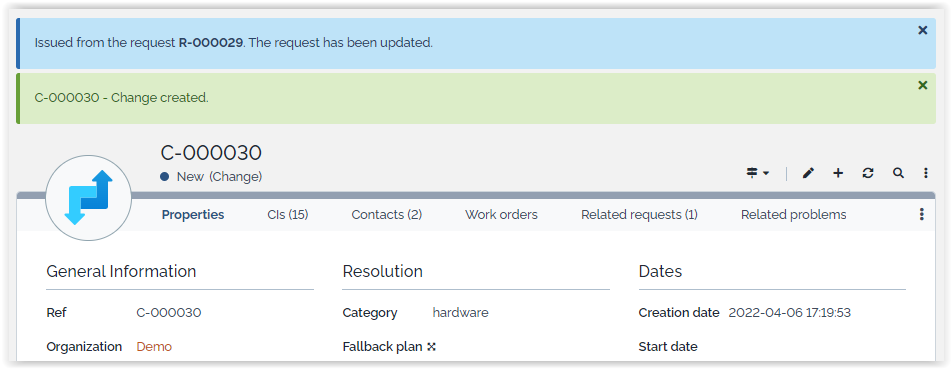Switch to the CIs (15) tab
Screen dimensions: 952x369
(x=288, y=215)
